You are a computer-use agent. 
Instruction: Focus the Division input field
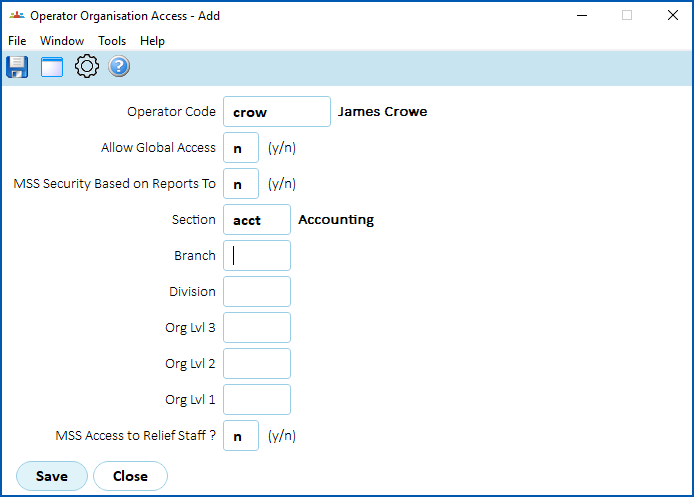coord(257,292)
